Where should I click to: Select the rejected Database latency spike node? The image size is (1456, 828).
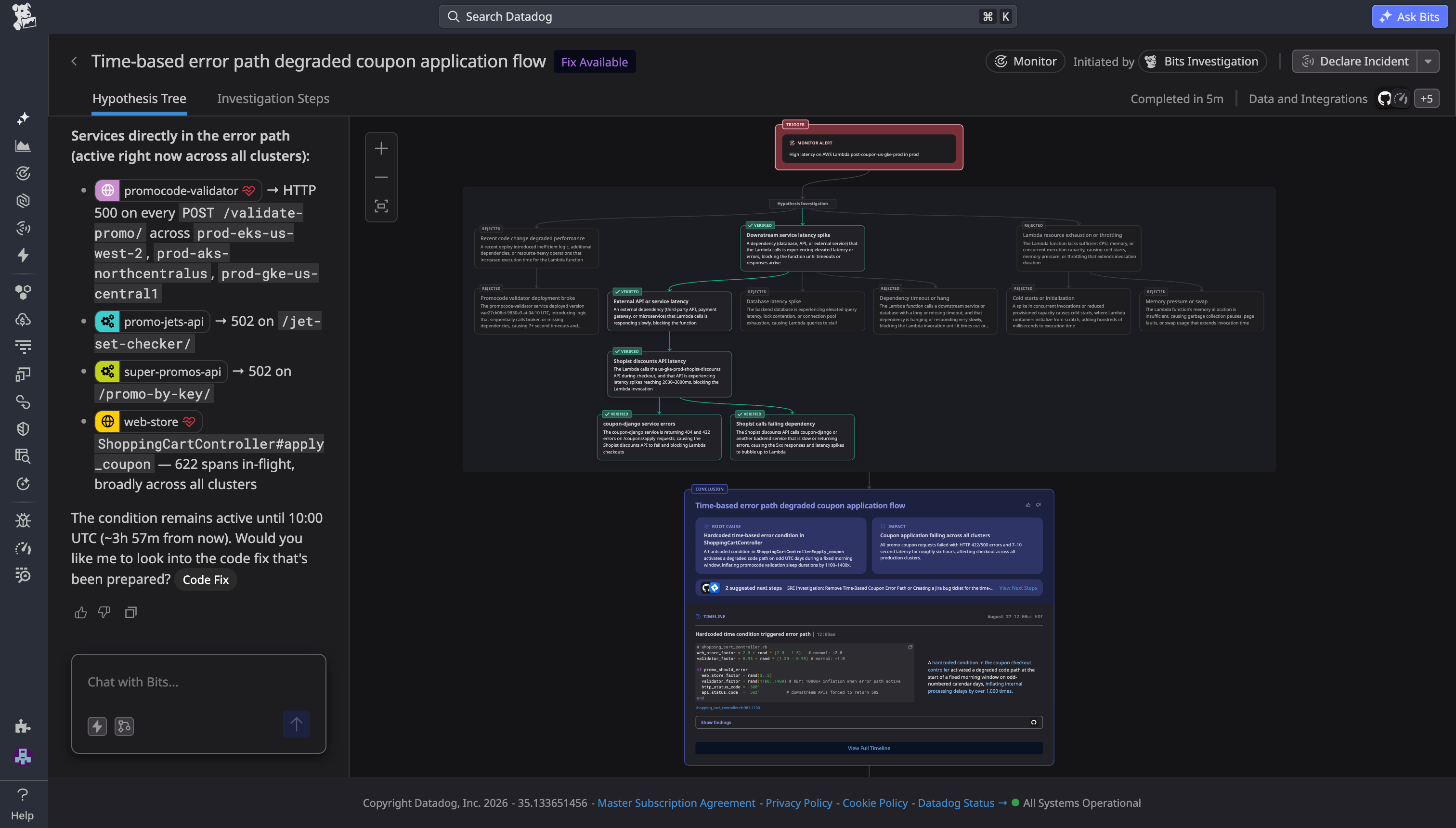point(802,311)
